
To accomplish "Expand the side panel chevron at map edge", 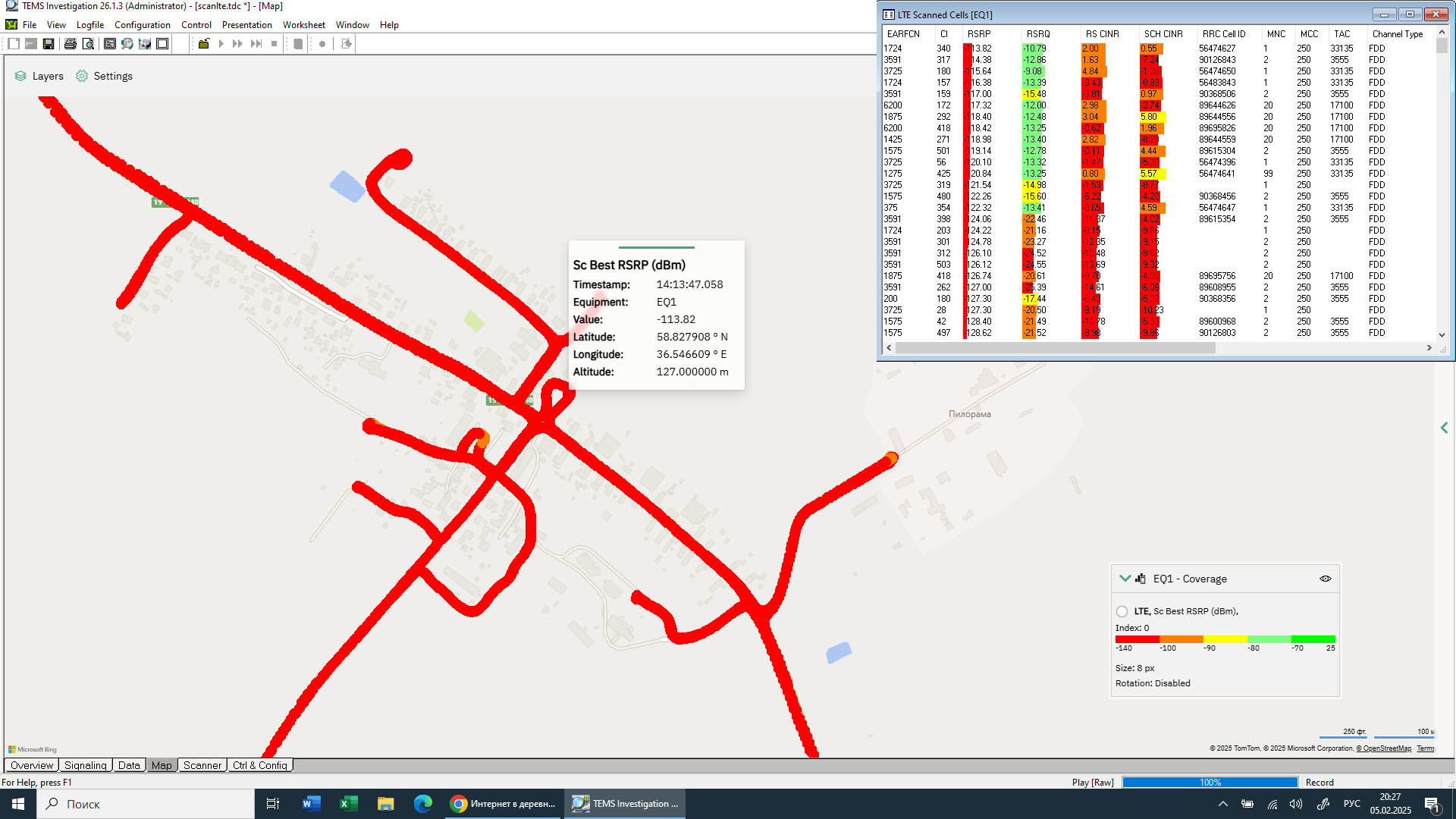I will tap(1444, 428).
